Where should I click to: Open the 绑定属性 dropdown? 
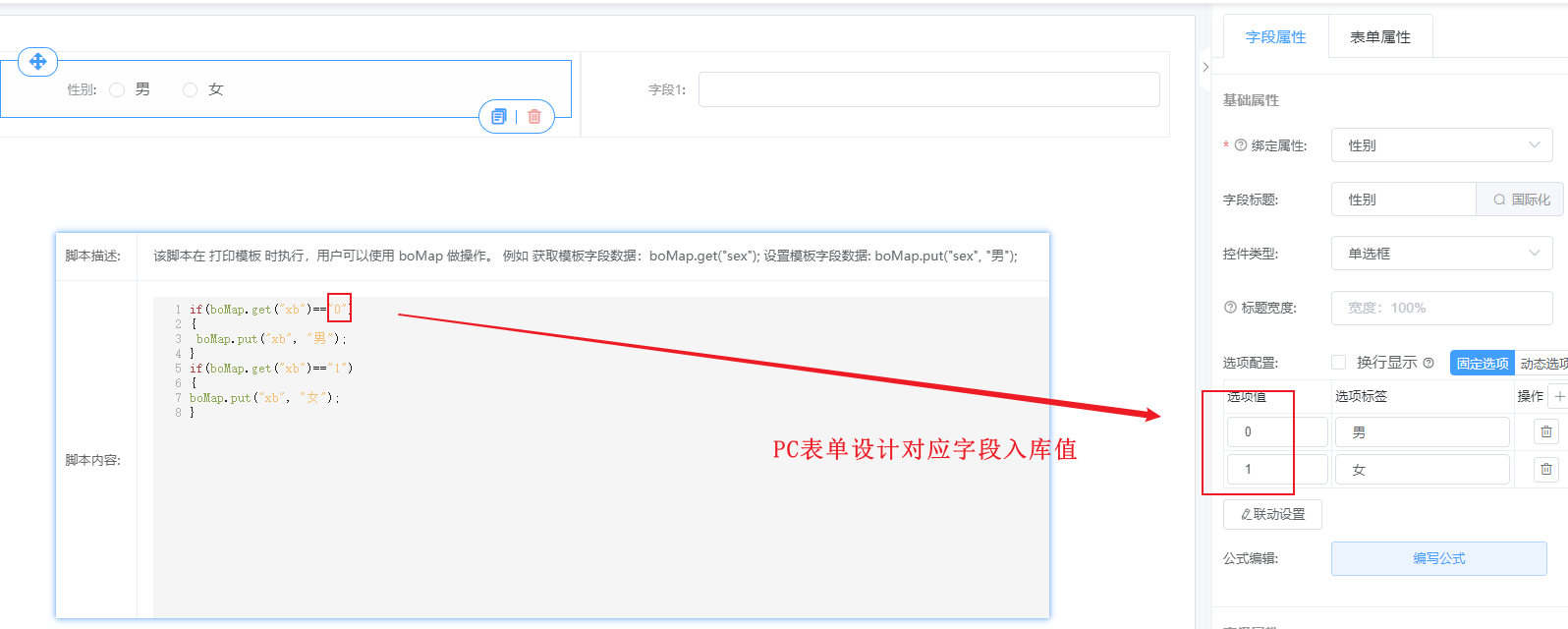tap(1441, 145)
